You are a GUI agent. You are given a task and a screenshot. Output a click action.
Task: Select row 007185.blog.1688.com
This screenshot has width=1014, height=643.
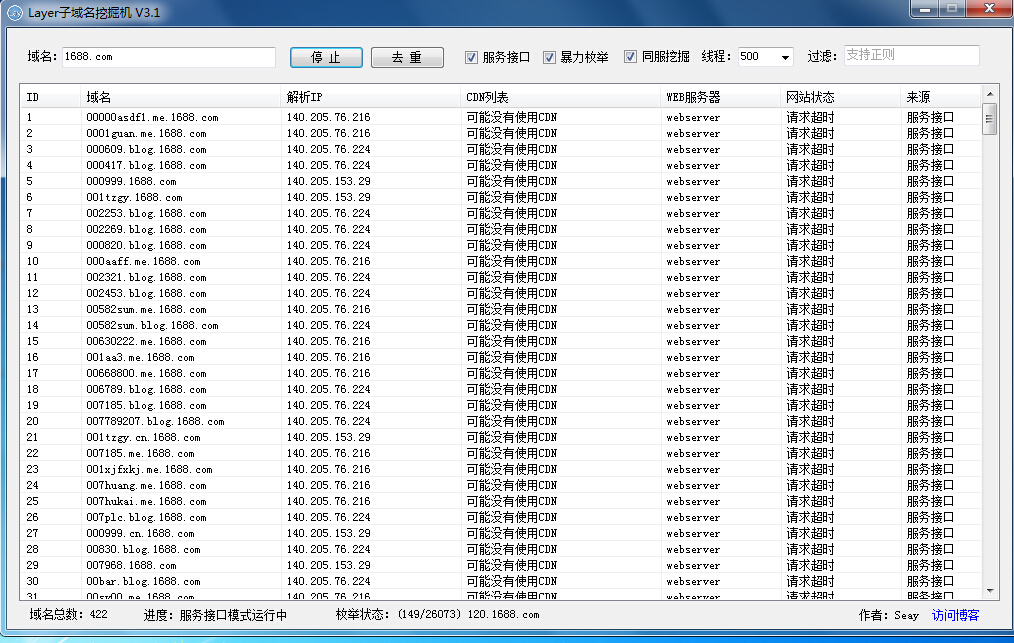tap(501, 406)
